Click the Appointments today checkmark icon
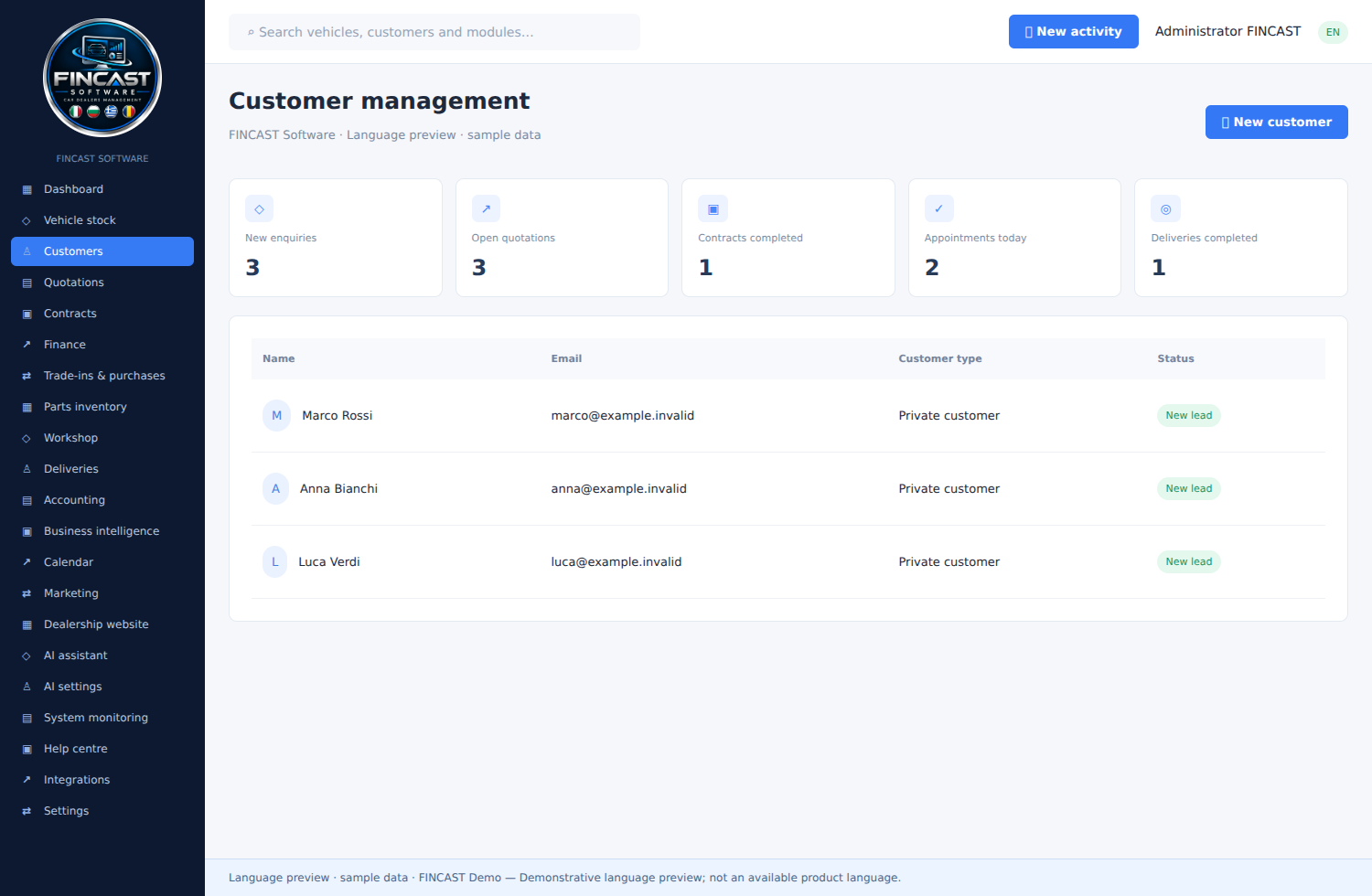The height and width of the screenshot is (896, 1372). pyautogui.click(x=938, y=208)
